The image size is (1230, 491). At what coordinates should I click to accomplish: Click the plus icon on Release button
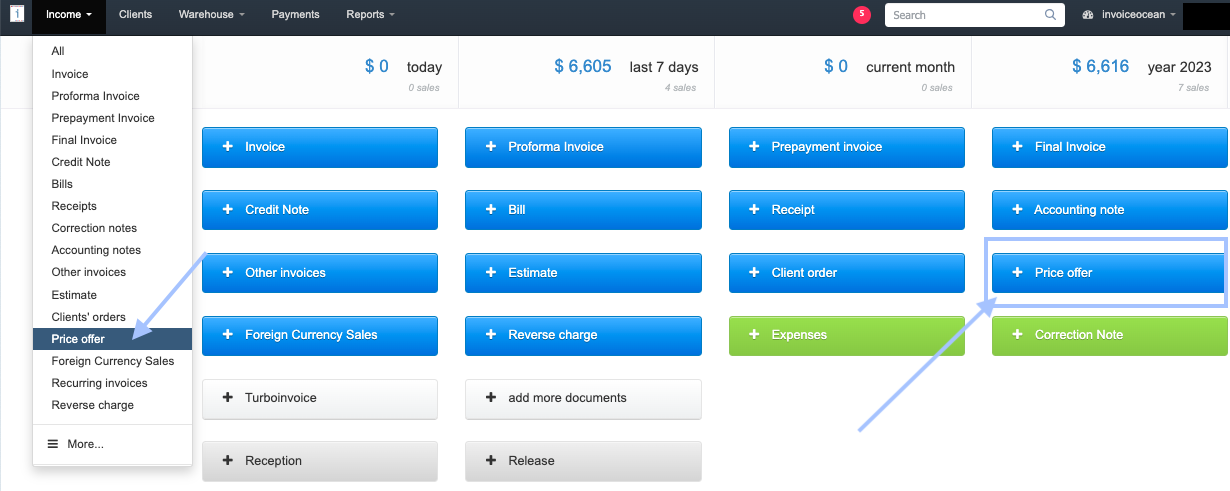[x=490, y=461]
